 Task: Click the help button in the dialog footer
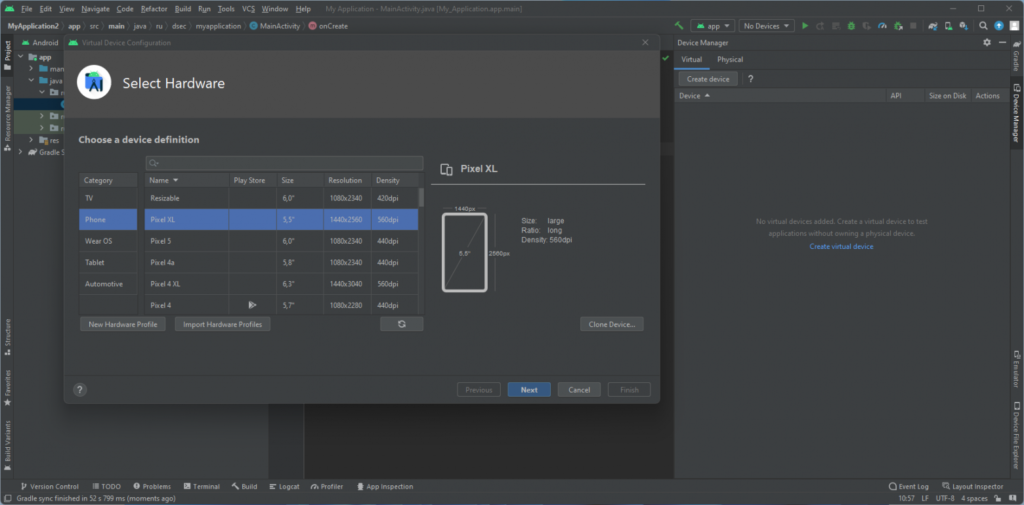coord(80,390)
